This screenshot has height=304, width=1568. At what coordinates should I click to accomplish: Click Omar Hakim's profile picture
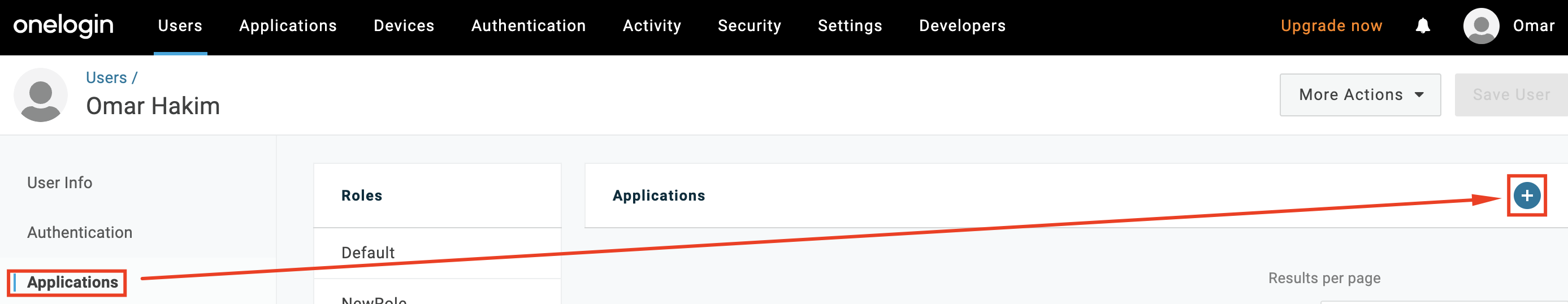40,95
